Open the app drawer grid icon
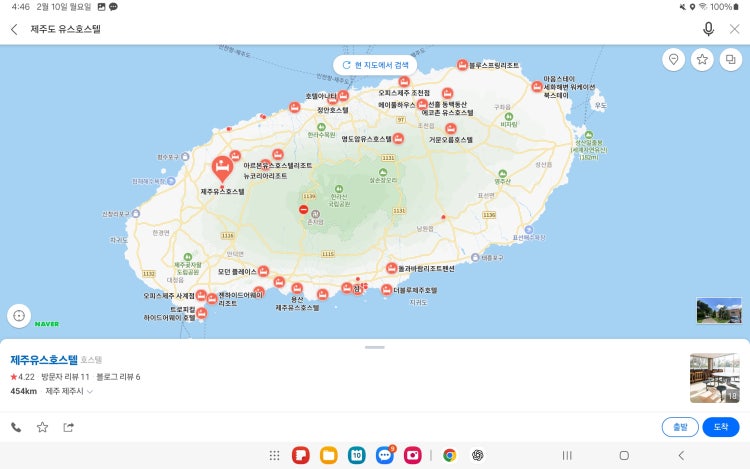750x469 pixels. [x=275, y=456]
